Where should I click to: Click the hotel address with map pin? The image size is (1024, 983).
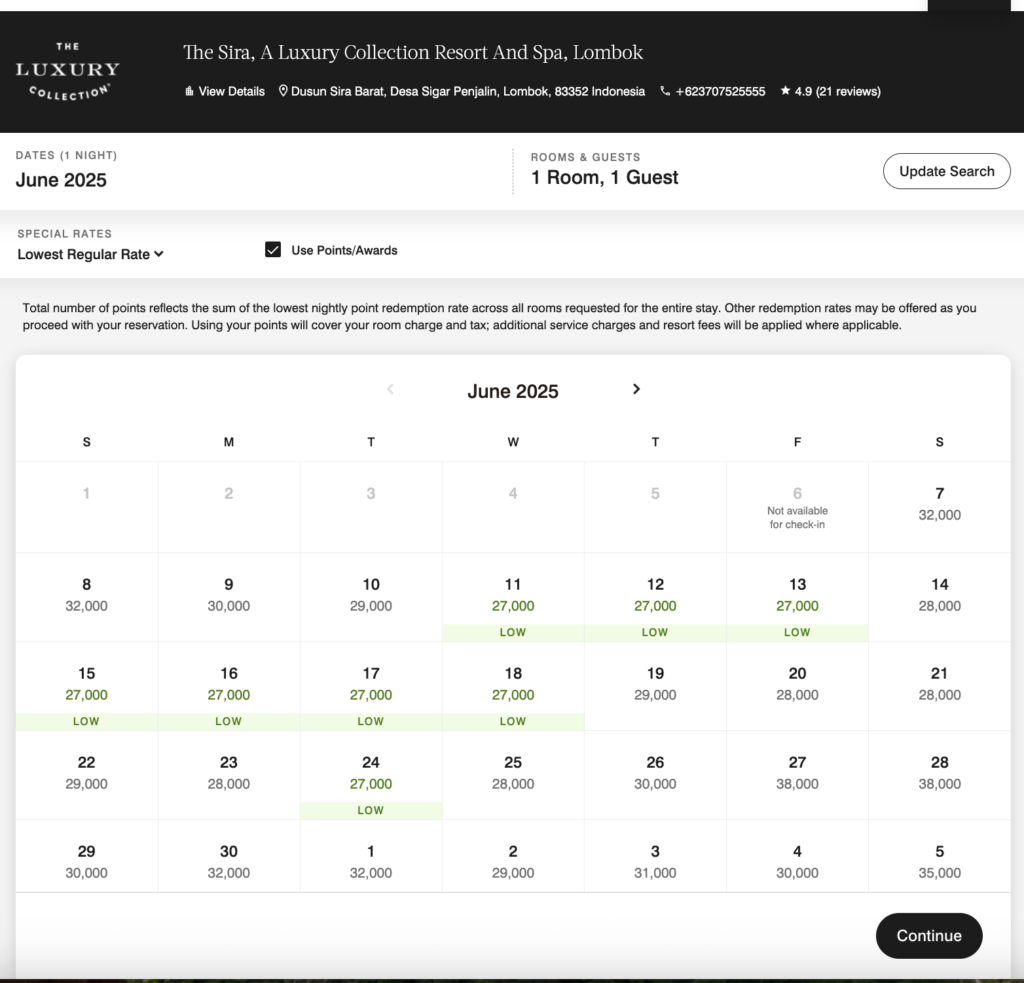click(x=462, y=91)
